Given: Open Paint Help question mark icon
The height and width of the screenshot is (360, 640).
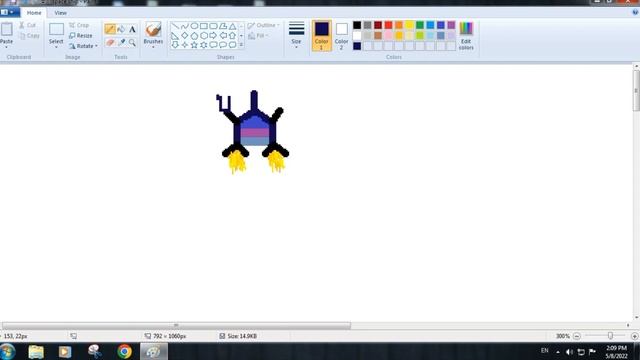Looking at the screenshot, I should [635, 12].
